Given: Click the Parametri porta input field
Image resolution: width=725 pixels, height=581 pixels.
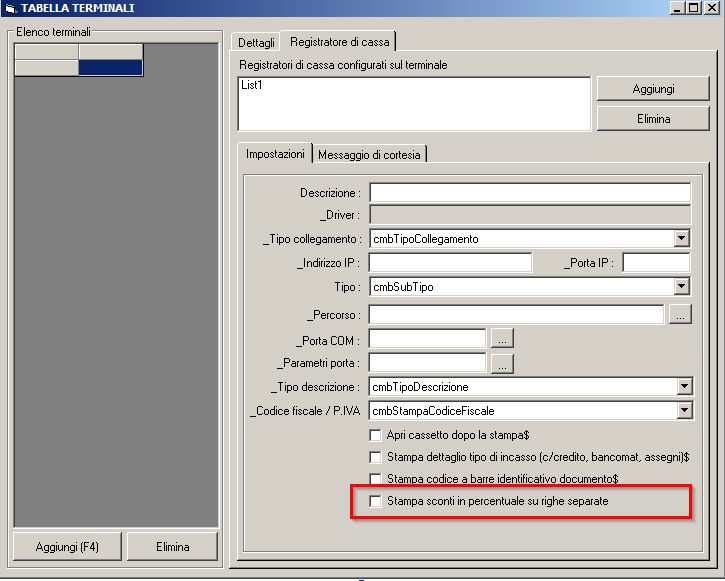Looking at the screenshot, I should click(x=427, y=363).
